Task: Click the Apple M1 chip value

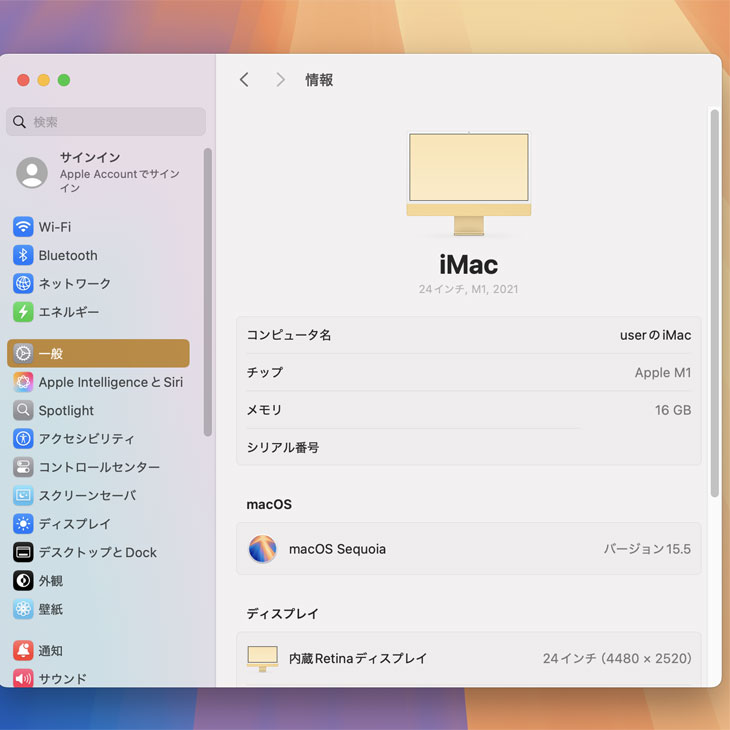Action: point(662,372)
